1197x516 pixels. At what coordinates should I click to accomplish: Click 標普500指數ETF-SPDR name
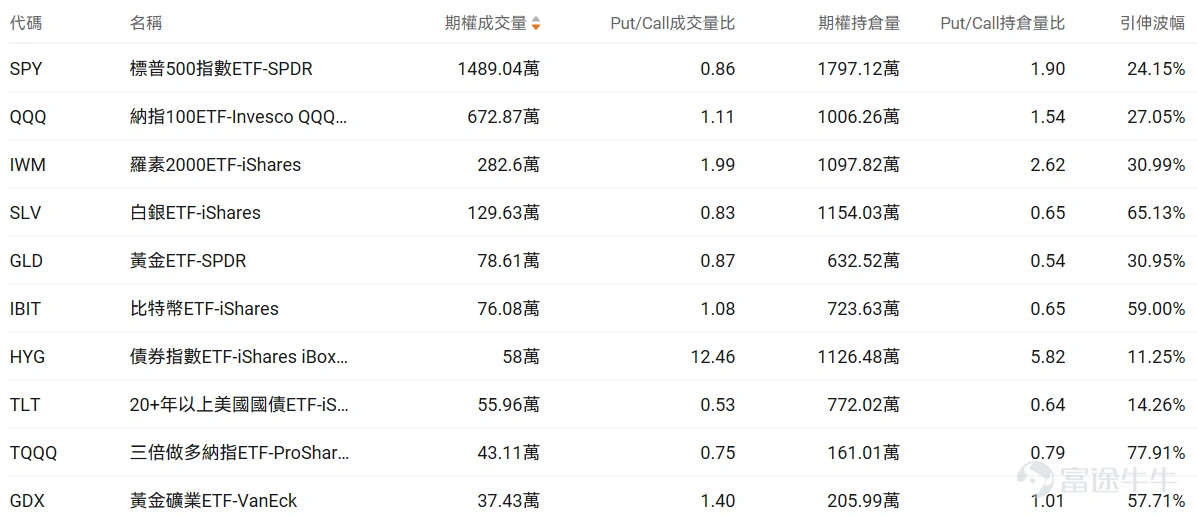point(221,69)
